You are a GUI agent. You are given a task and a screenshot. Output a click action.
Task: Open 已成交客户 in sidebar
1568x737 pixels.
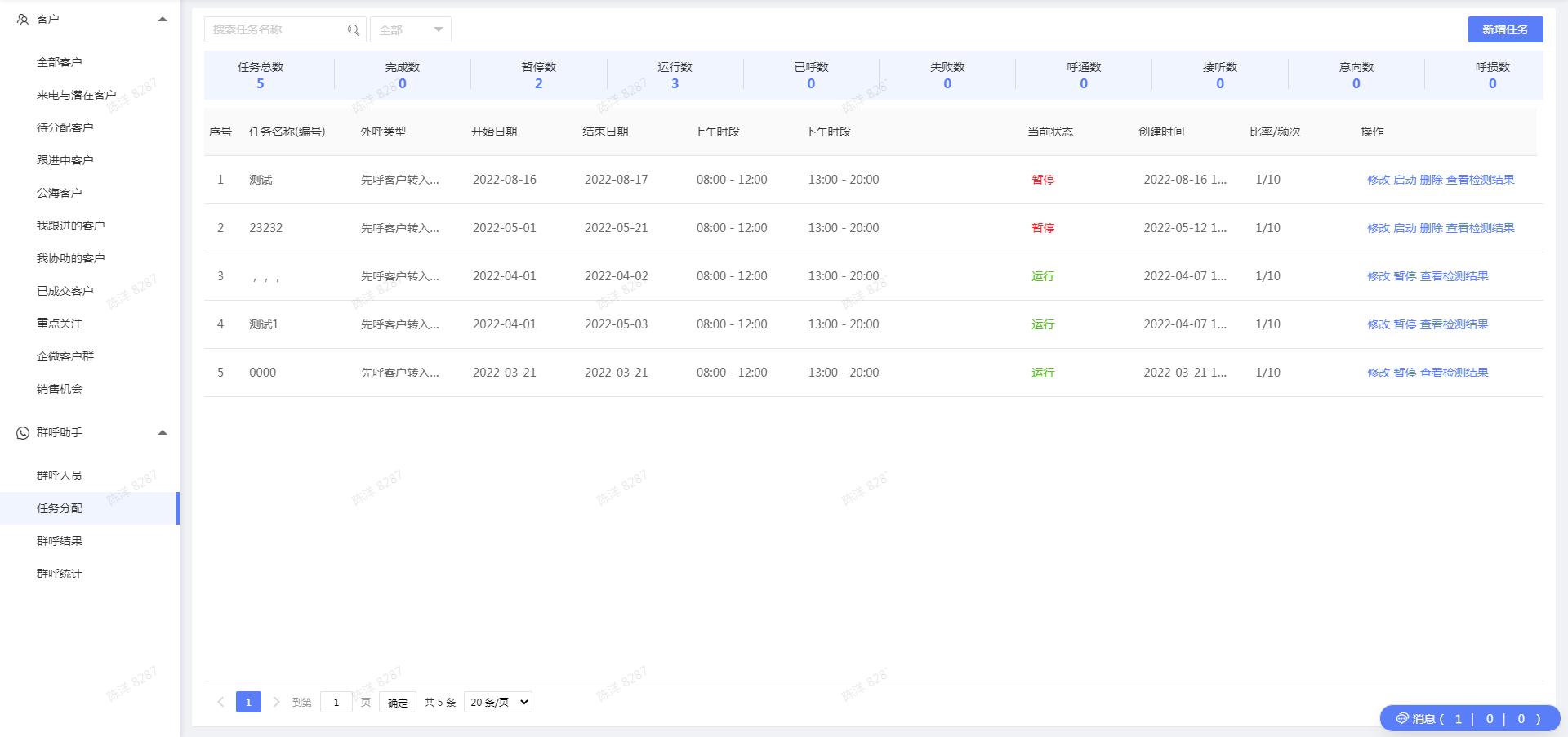coord(65,291)
